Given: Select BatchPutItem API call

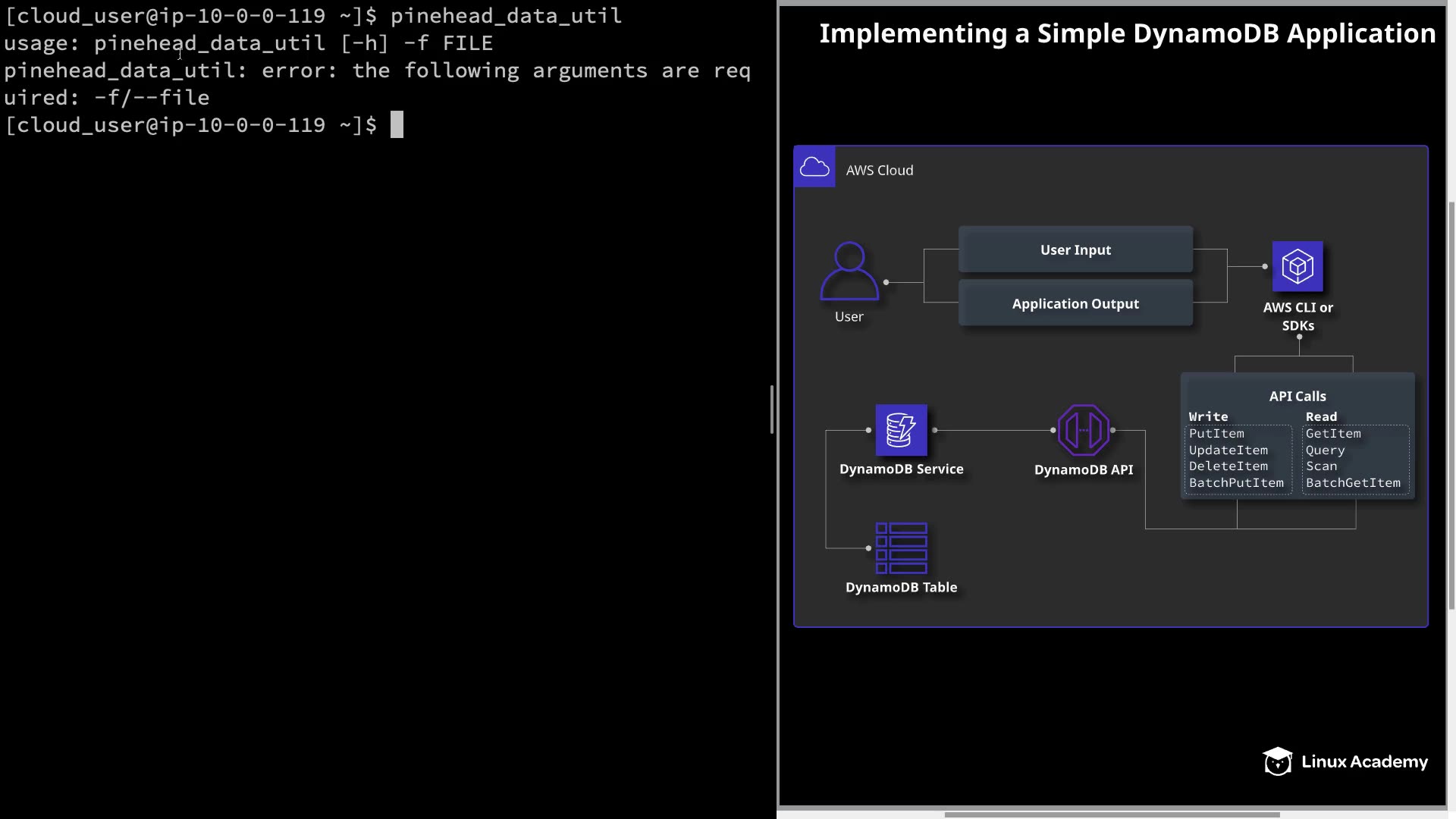Looking at the screenshot, I should (x=1236, y=483).
